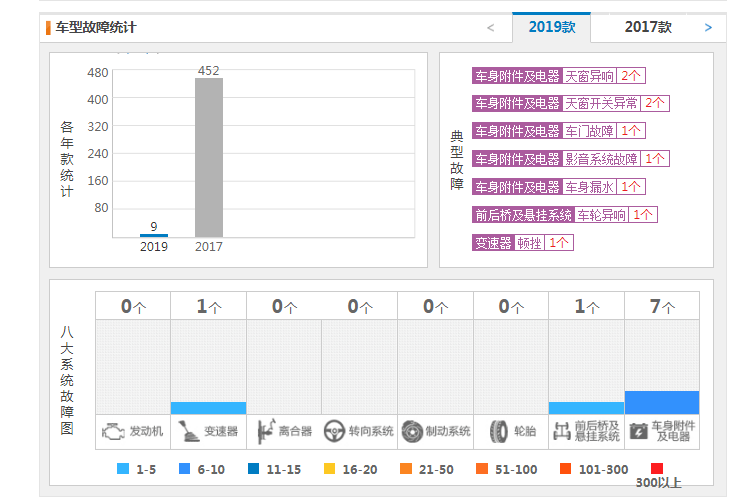The width and height of the screenshot is (729, 503).
Task: Click the 0个 count above 发动机
Action: click(x=133, y=306)
